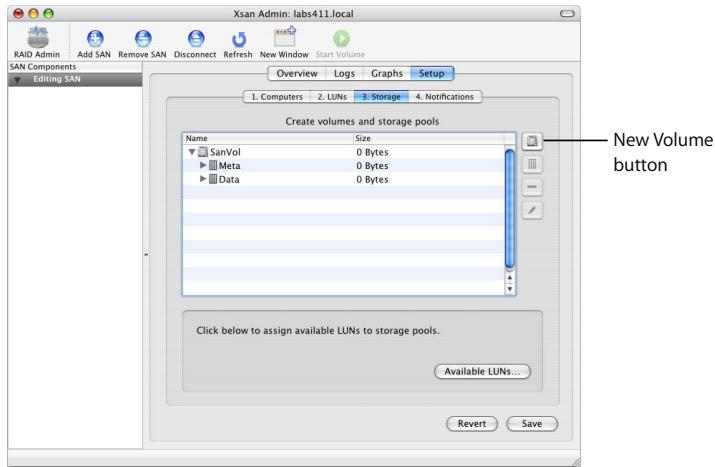Viewport: 715px width, 467px height.
Task: Click the minus remove icon button
Action: [532, 187]
